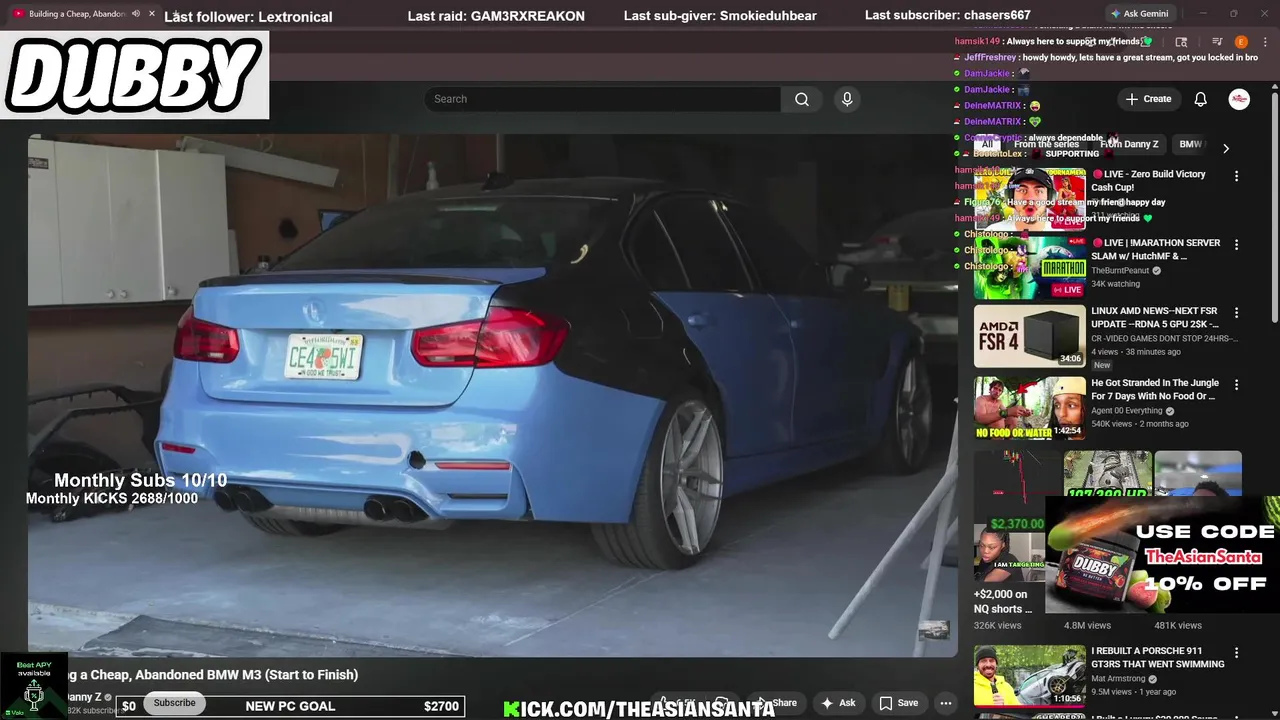Open MARATHON SERVER SLAM live thumbnail
1280x720 pixels.
pyautogui.click(x=1030, y=268)
